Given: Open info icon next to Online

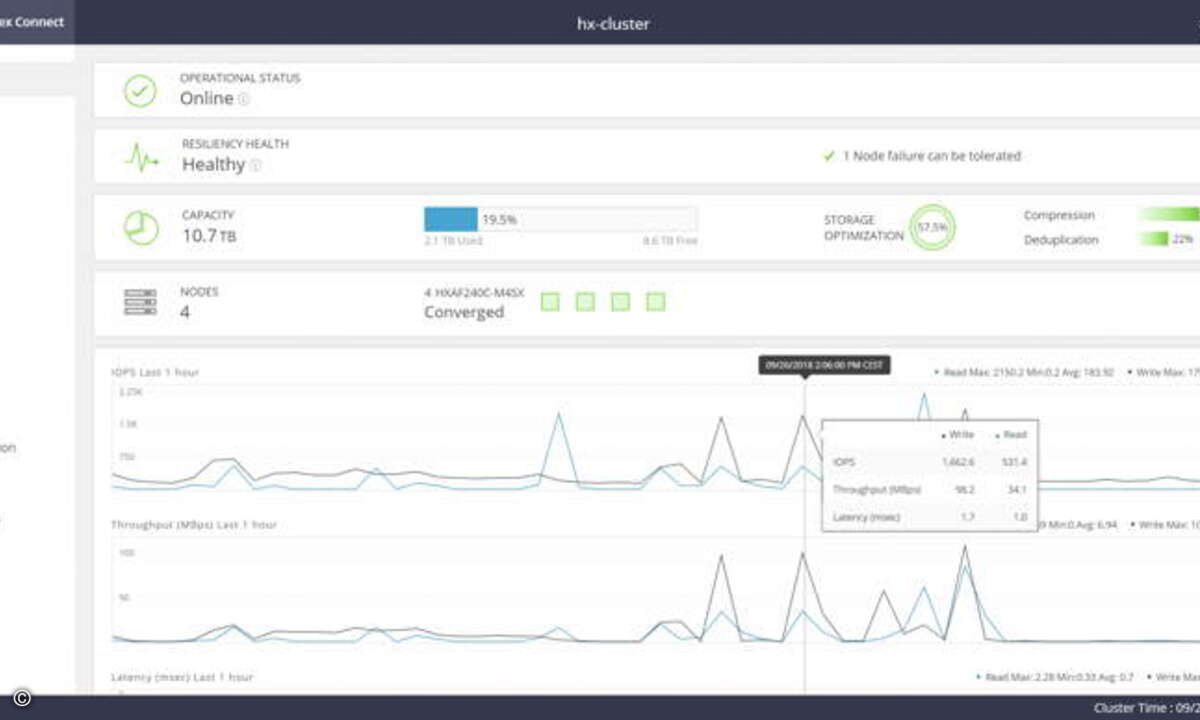Looking at the screenshot, I should point(244,99).
